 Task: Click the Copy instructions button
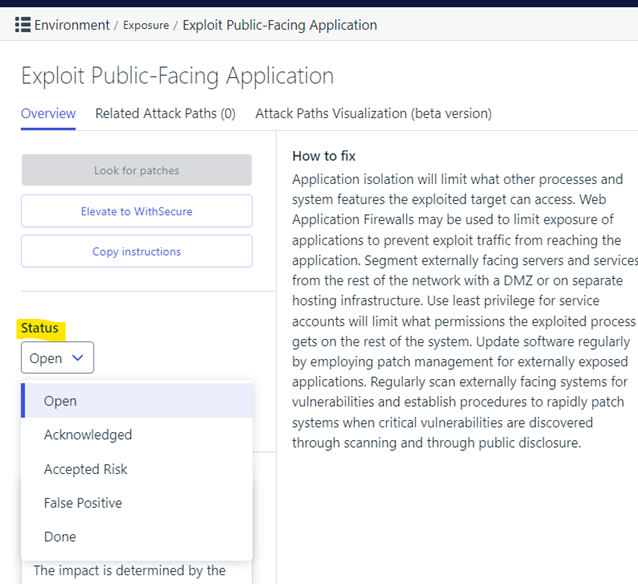point(137,251)
